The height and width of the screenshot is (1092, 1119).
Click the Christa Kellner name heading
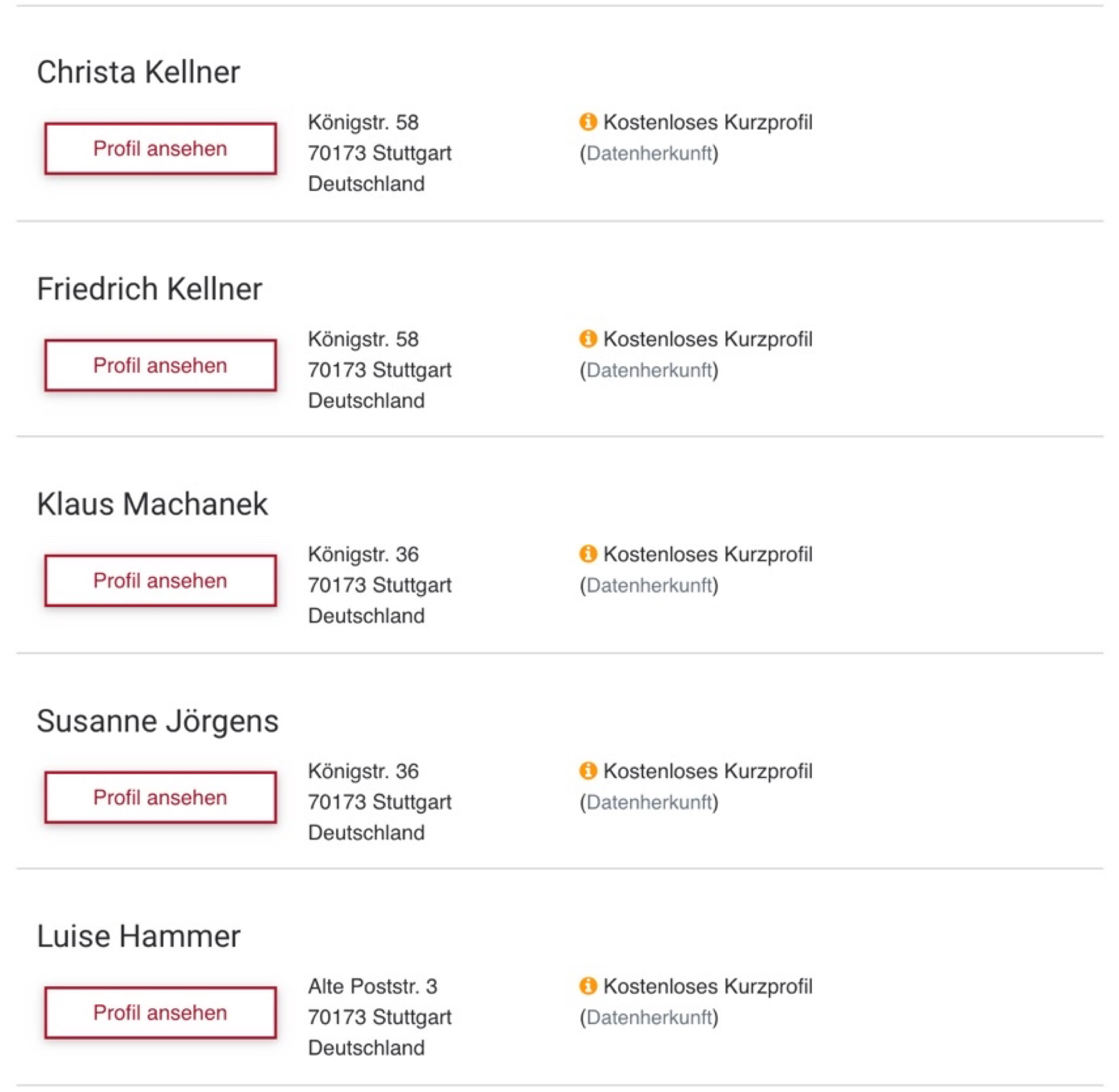coord(138,72)
